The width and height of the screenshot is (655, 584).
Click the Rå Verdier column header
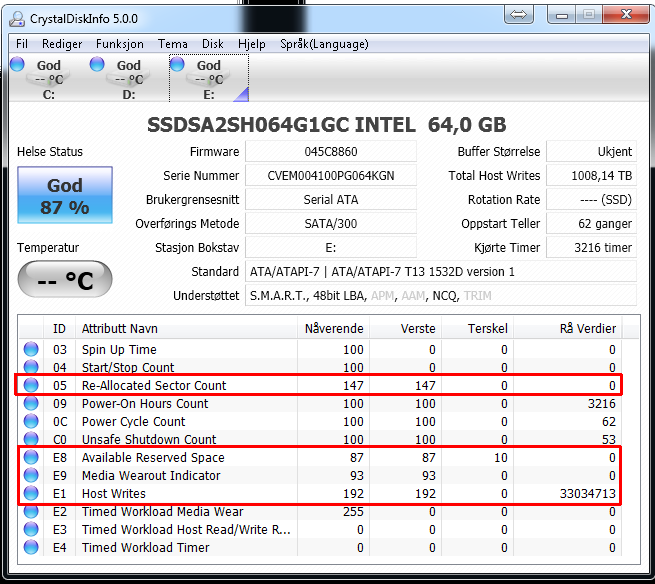(568, 328)
